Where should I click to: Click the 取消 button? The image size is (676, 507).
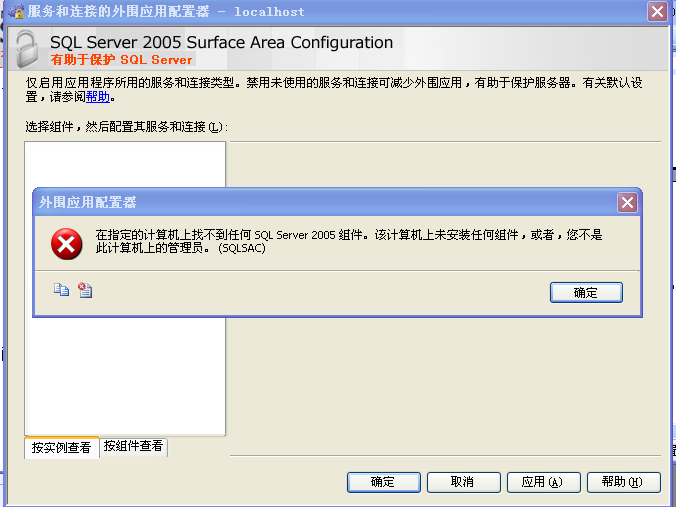click(x=463, y=482)
